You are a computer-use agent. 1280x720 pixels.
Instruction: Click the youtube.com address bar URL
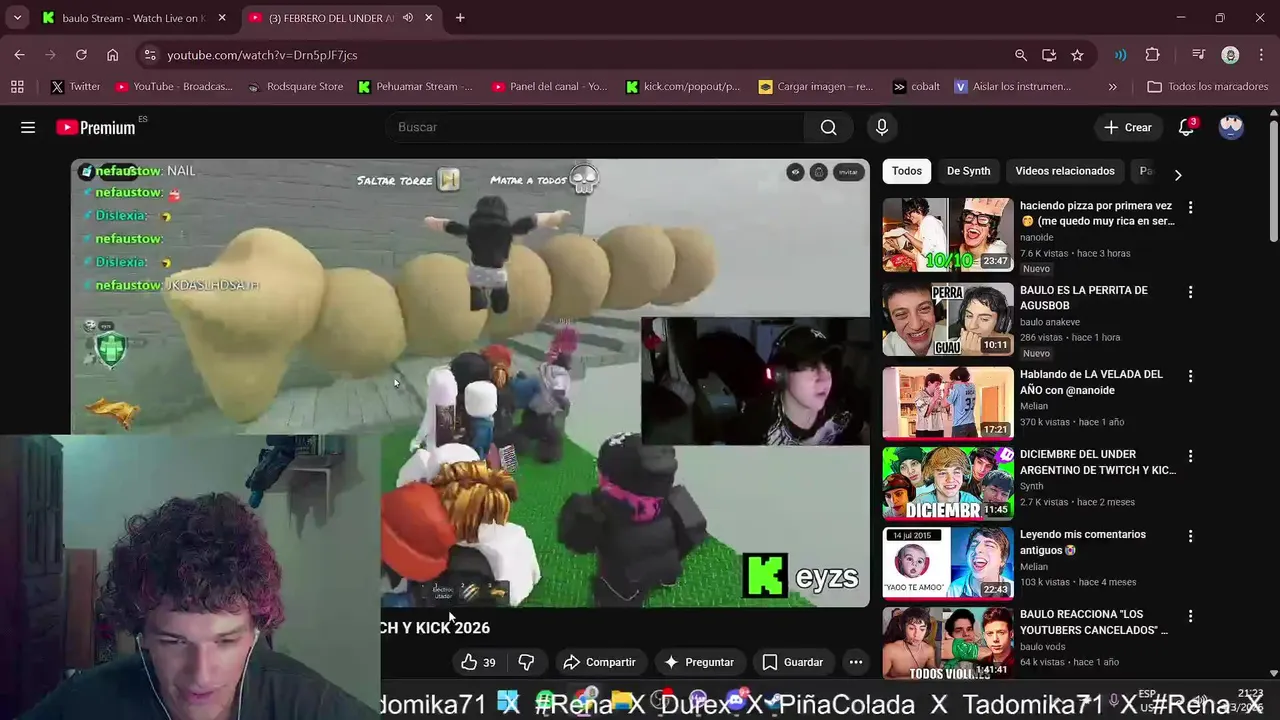262,55
